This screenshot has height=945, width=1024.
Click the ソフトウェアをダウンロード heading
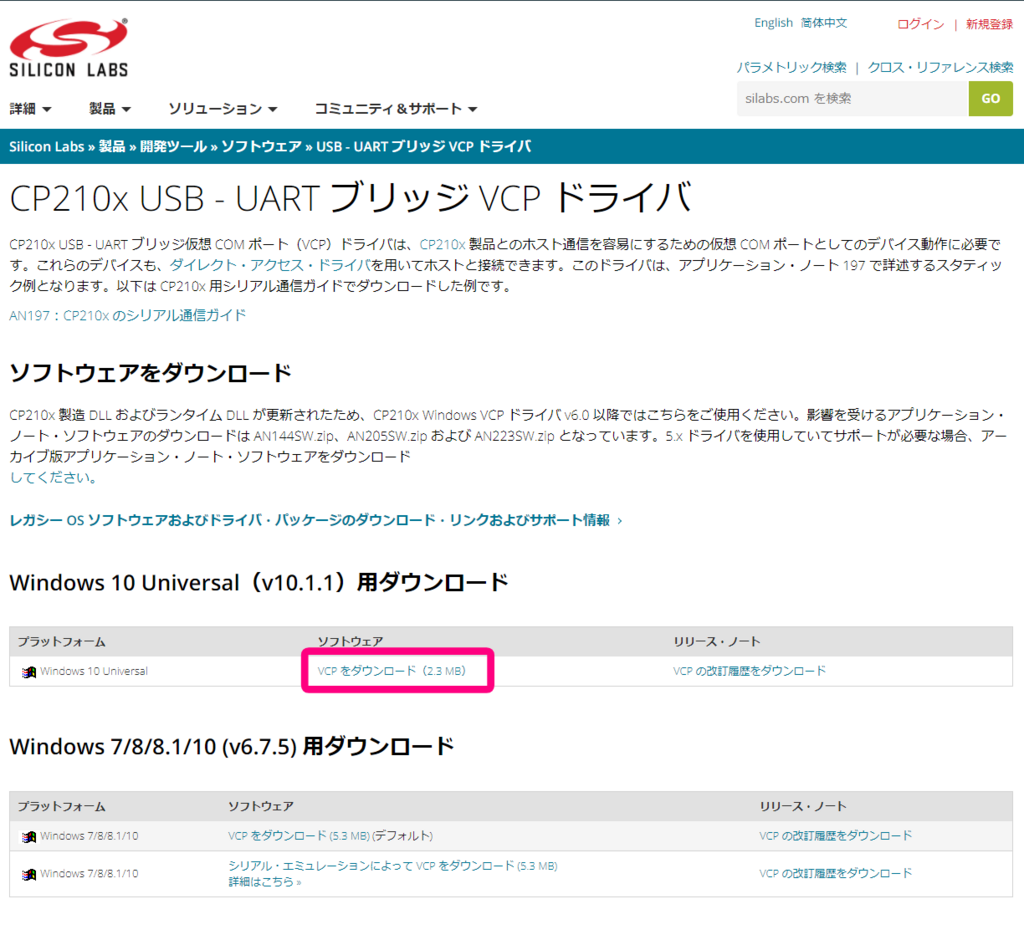click(x=150, y=373)
